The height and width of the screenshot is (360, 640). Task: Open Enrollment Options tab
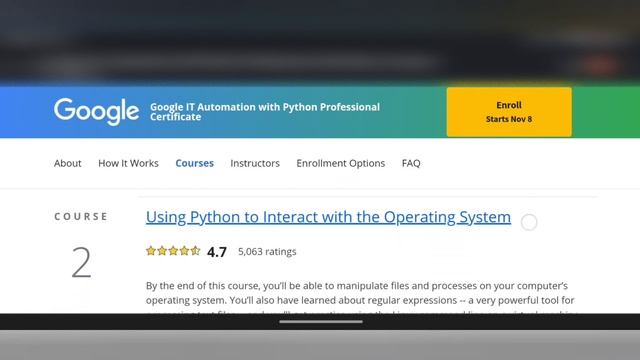tap(340, 163)
